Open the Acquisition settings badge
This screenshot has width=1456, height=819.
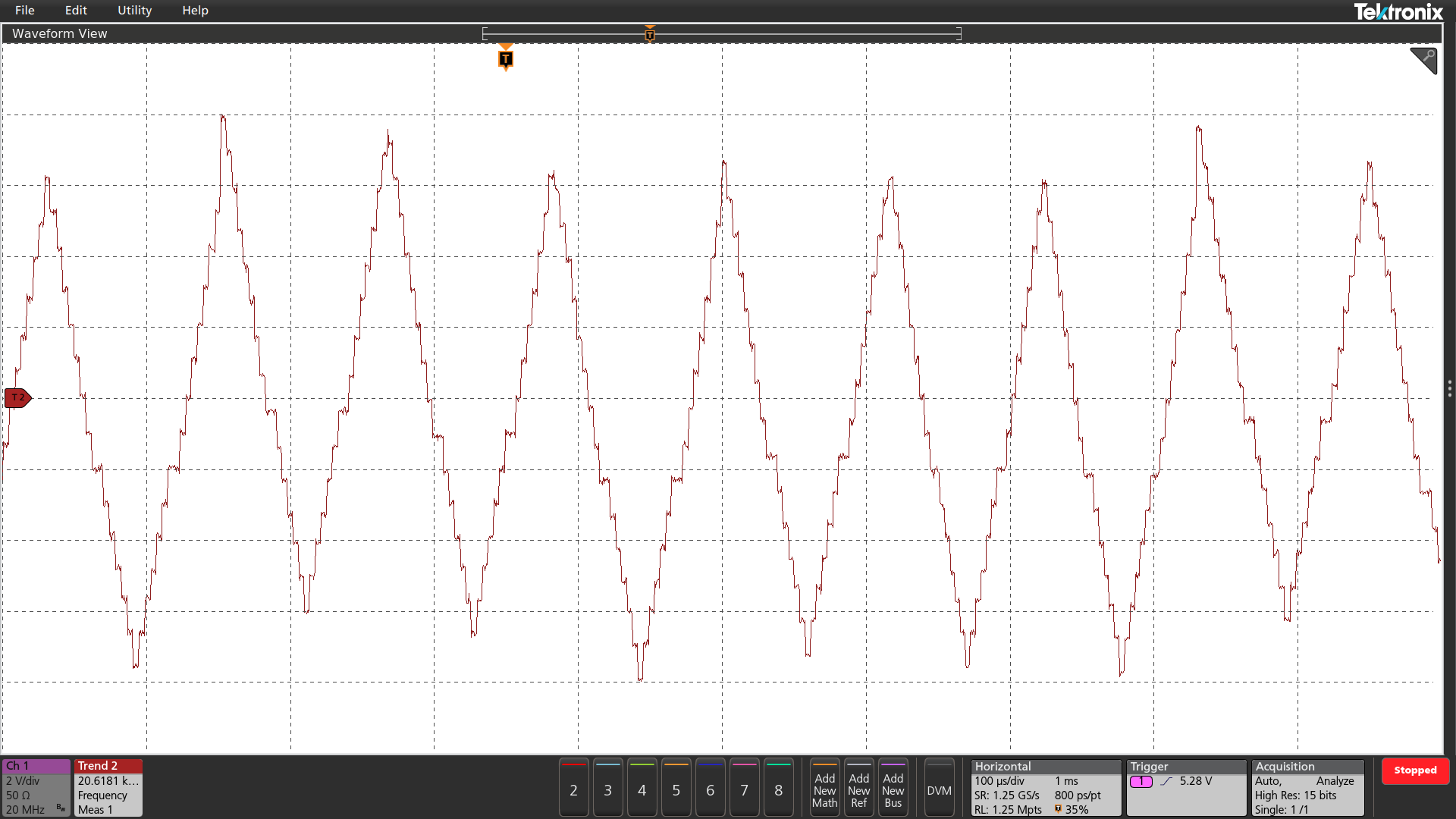point(1307,787)
